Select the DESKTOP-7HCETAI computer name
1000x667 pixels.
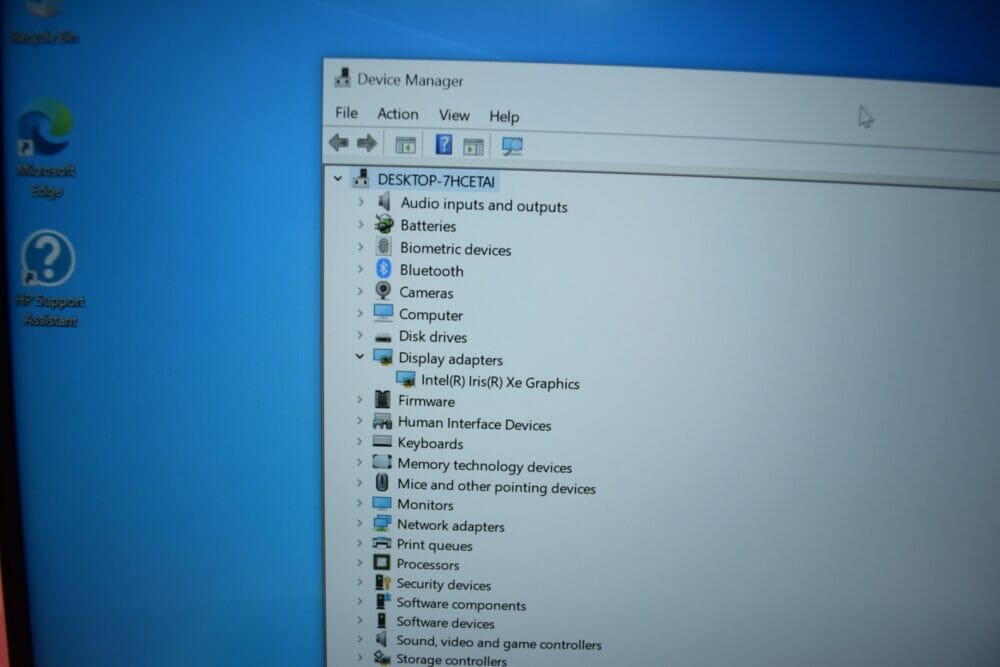point(436,181)
